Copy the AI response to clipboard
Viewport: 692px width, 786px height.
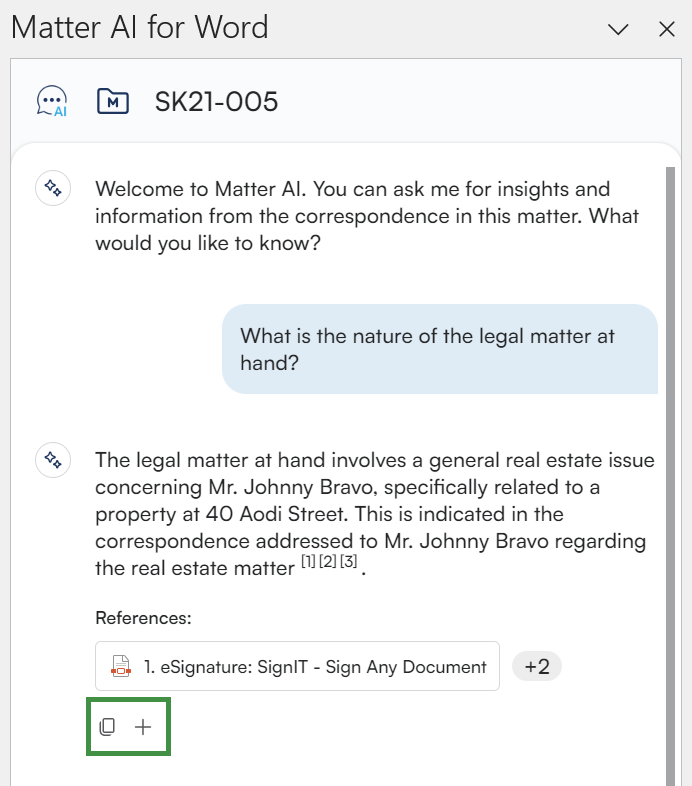[x=107, y=727]
